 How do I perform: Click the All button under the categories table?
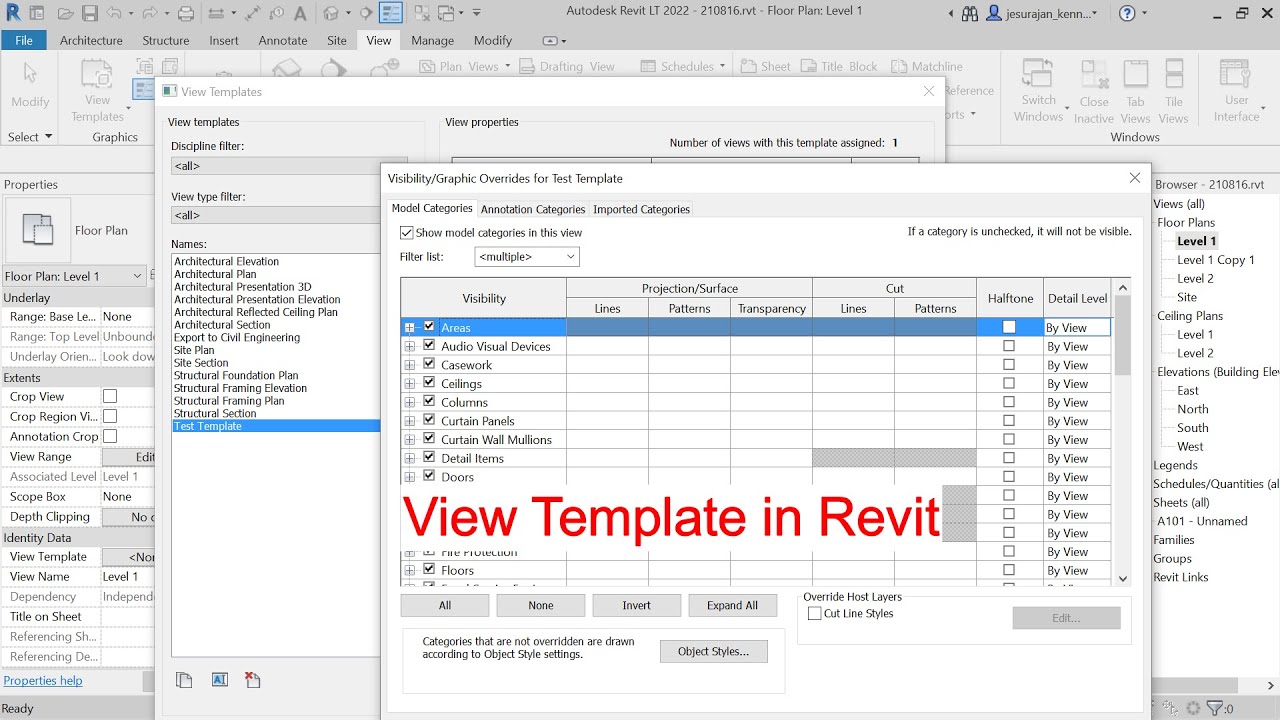445,605
